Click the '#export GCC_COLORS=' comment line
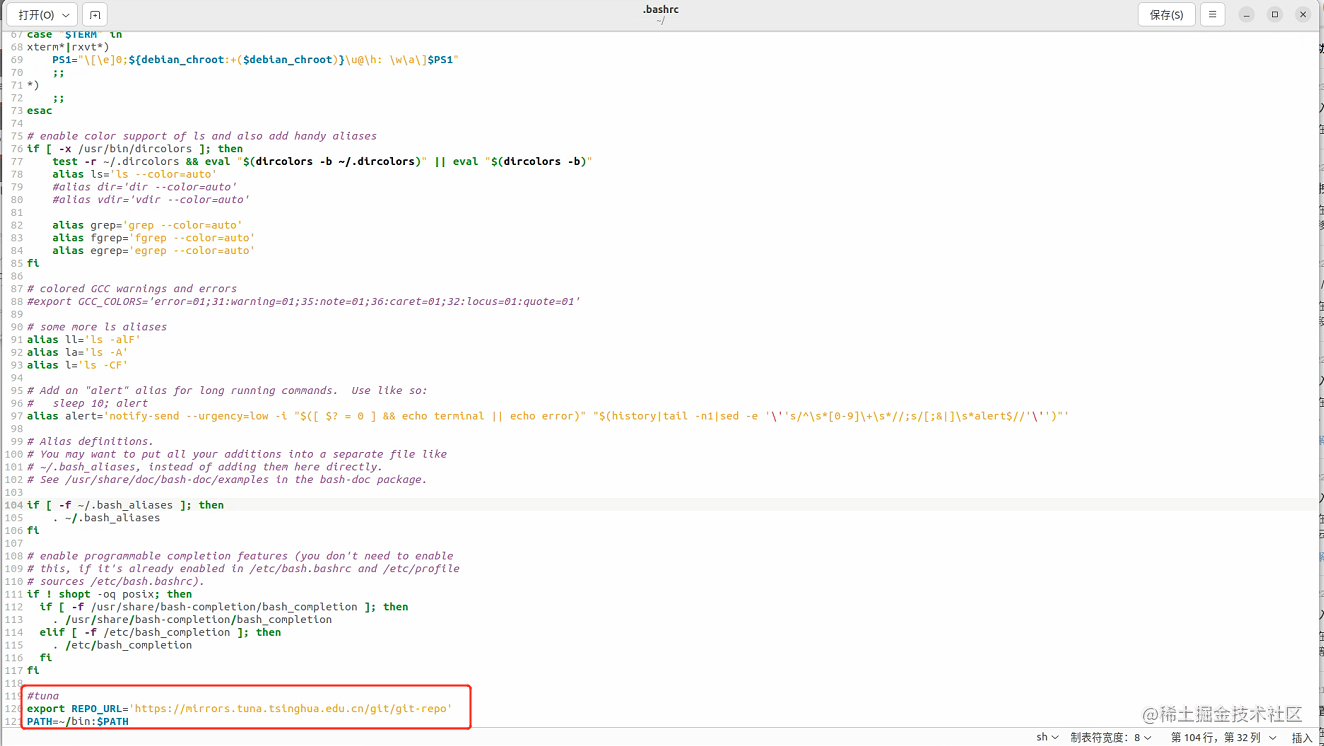The height and width of the screenshot is (746, 1324). click(304, 301)
